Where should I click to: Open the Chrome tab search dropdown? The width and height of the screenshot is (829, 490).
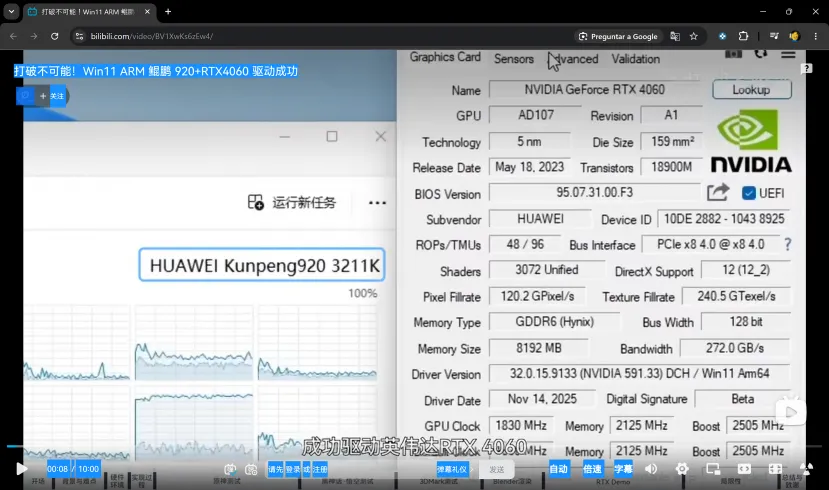tap(11, 11)
